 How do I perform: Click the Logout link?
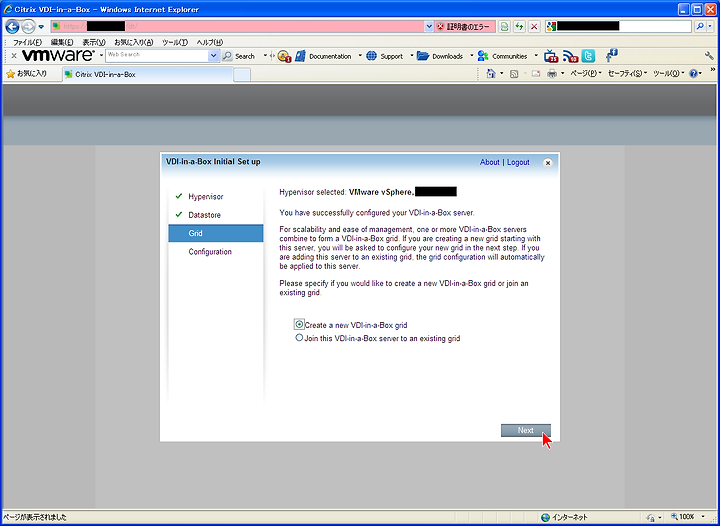click(518, 162)
